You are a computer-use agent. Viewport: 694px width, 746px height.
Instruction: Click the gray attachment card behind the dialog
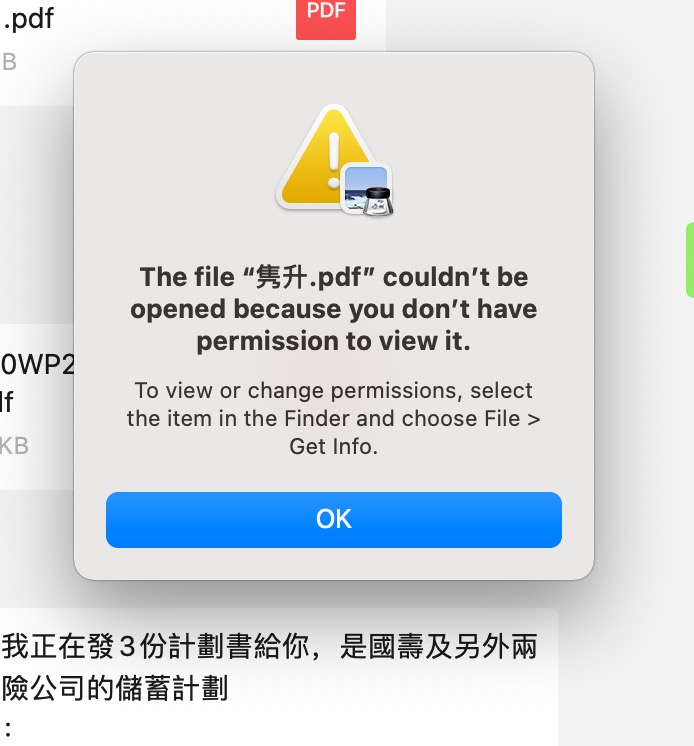(x=37, y=214)
